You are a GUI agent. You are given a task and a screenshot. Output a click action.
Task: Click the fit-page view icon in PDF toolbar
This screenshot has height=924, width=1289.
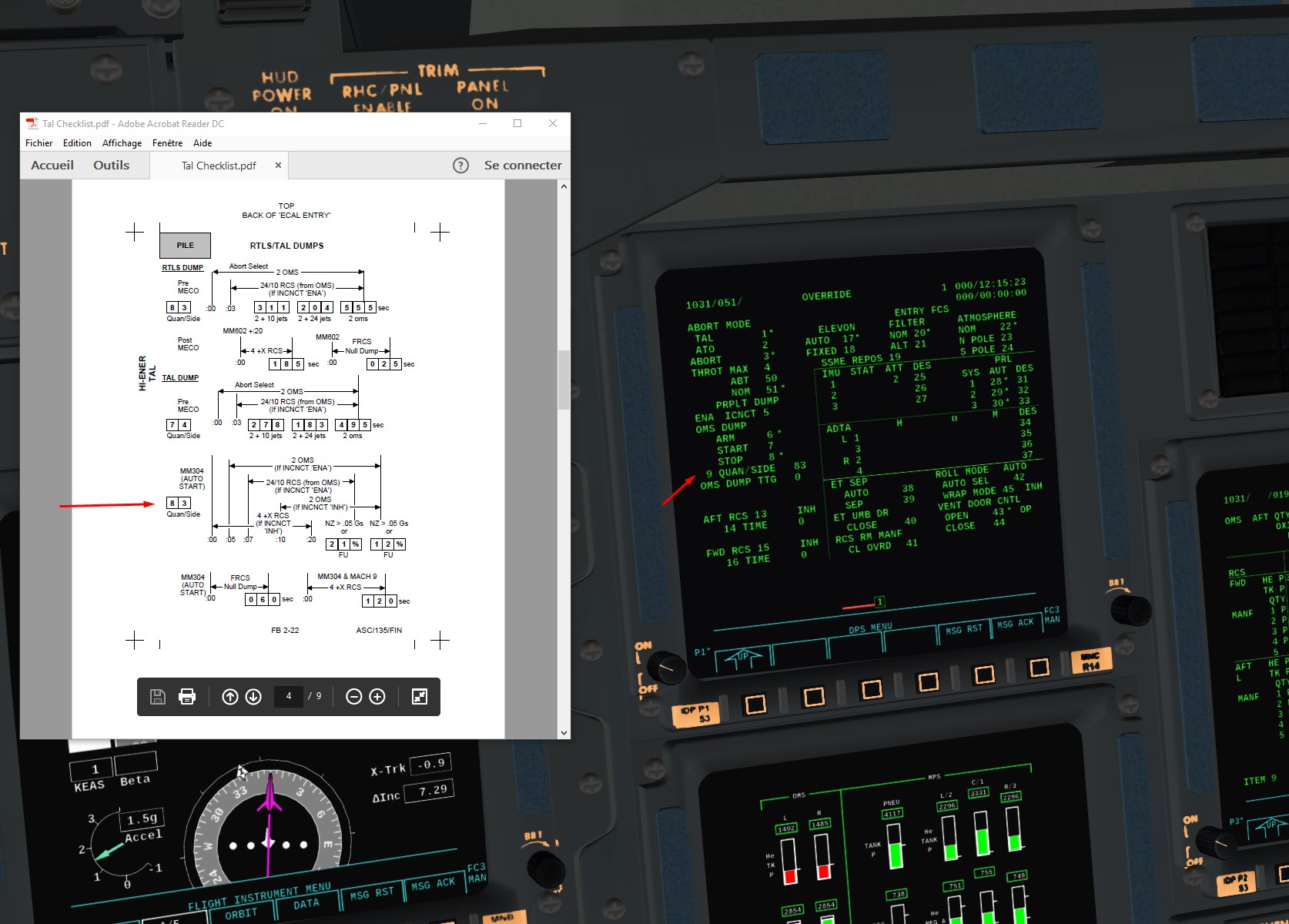(x=420, y=697)
